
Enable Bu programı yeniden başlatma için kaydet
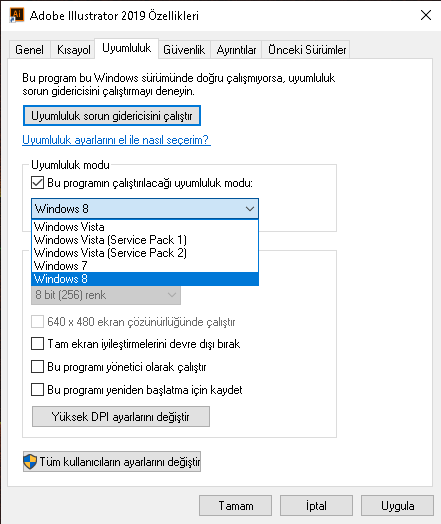[x=37, y=390]
